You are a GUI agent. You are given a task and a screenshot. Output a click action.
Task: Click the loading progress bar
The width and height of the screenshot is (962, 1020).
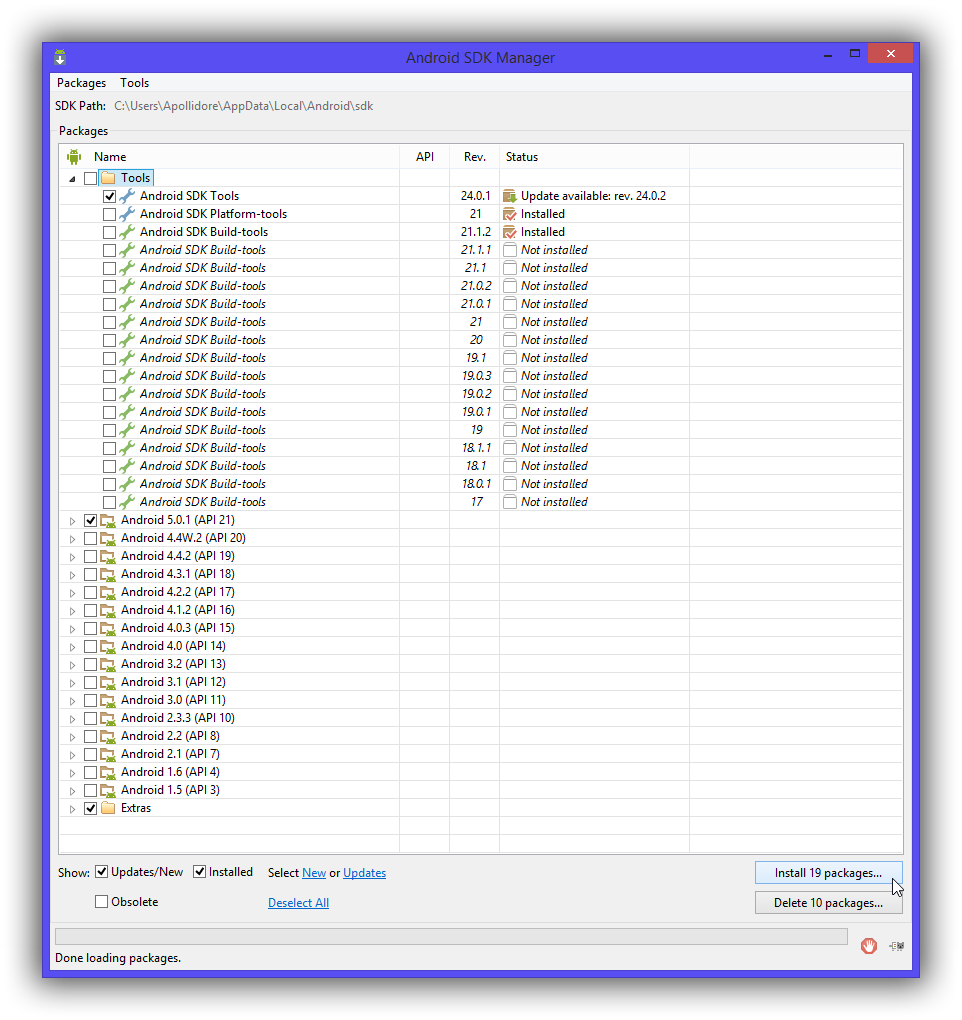[x=451, y=936]
